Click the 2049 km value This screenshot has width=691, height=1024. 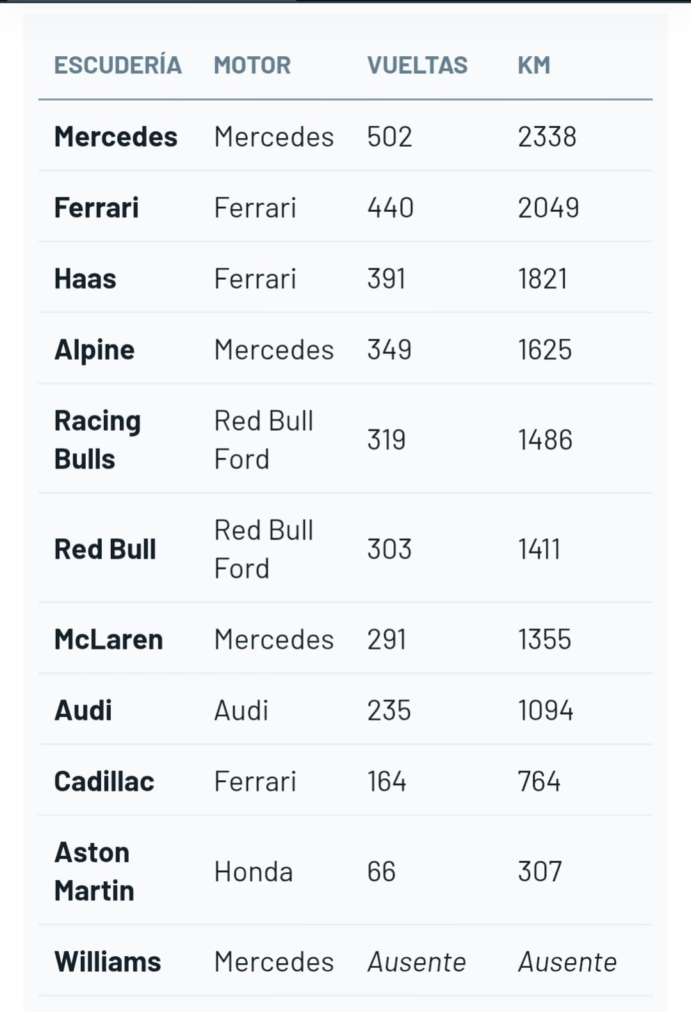(548, 208)
